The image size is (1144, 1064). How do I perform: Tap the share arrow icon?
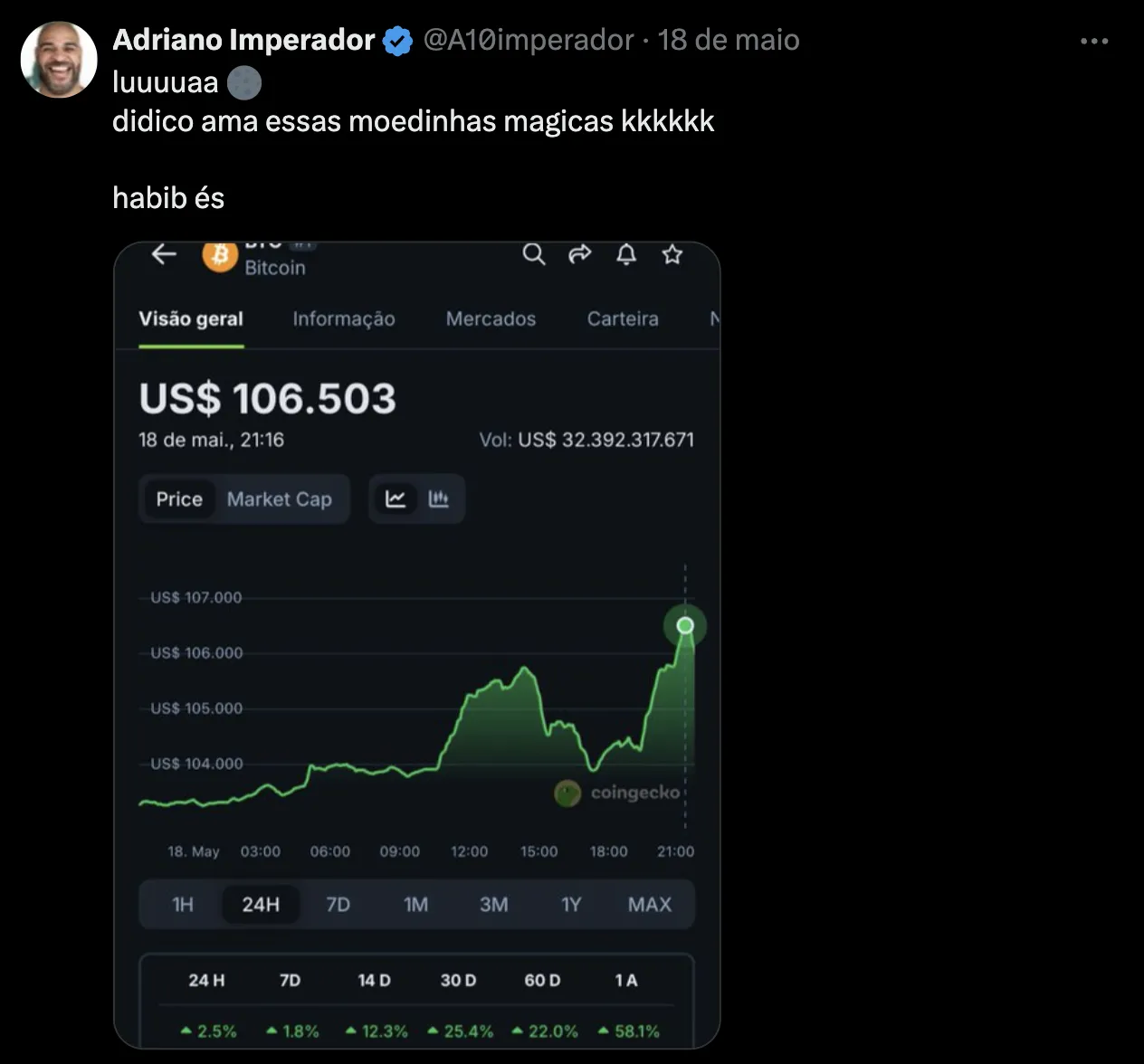[580, 254]
